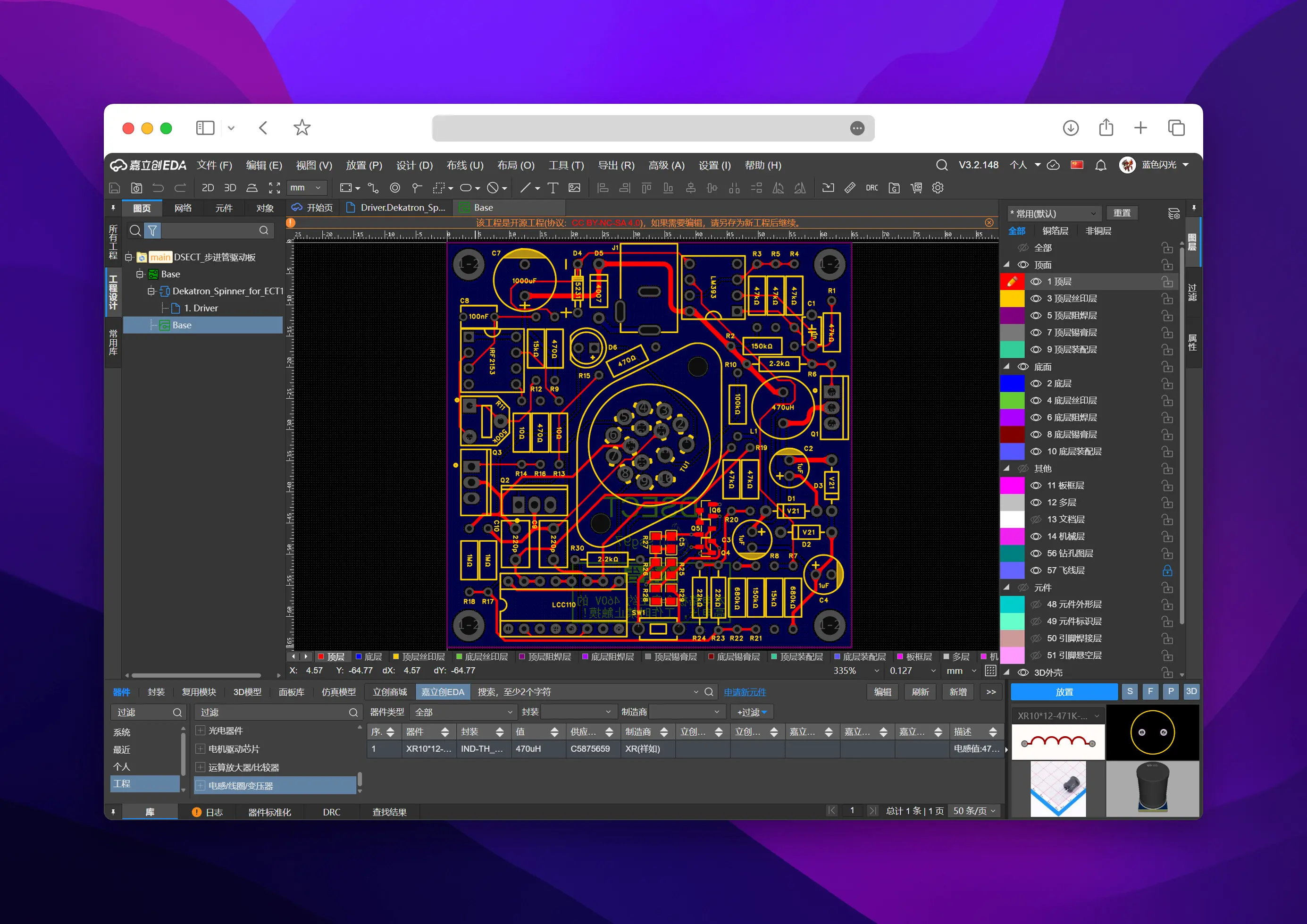Open the 50 条/页 page size dropdown
Viewport: 1307px width, 924px height.
pyautogui.click(x=974, y=811)
